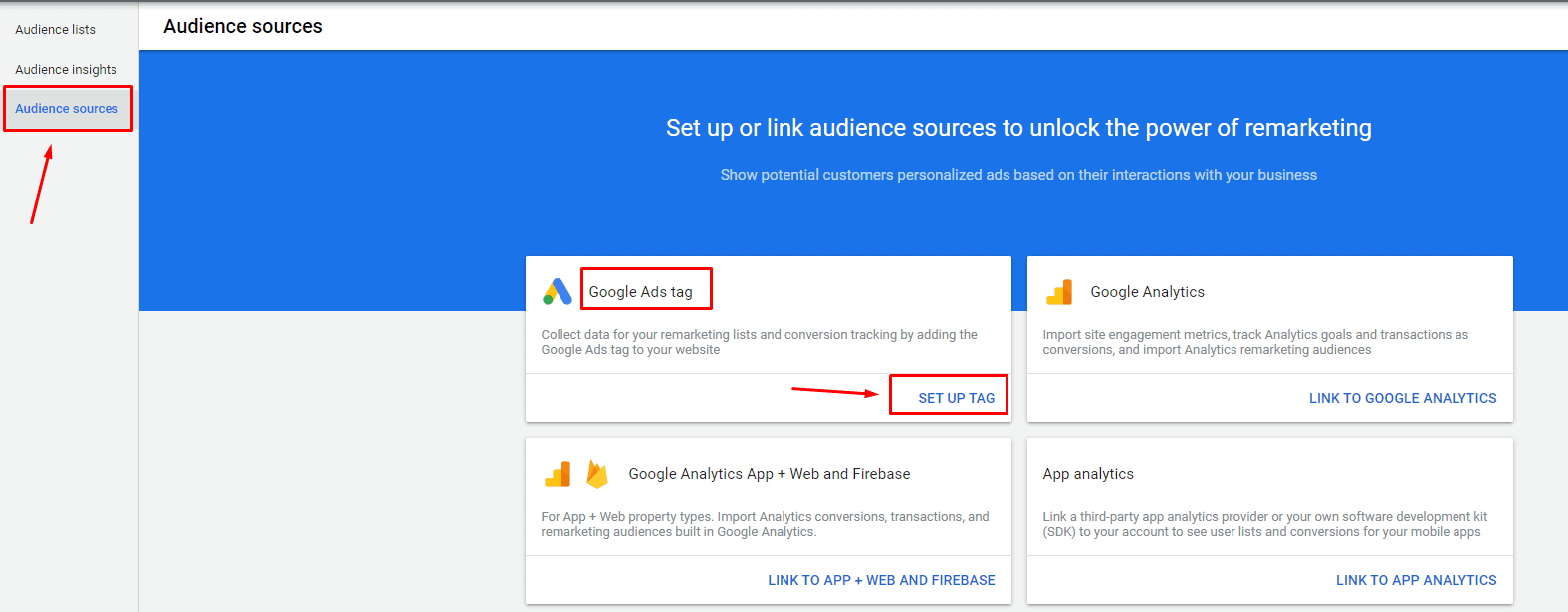Click Google Analytics App + Web and Firebase title
Viewport: 1568px width, 612px height.
[770, 474]
